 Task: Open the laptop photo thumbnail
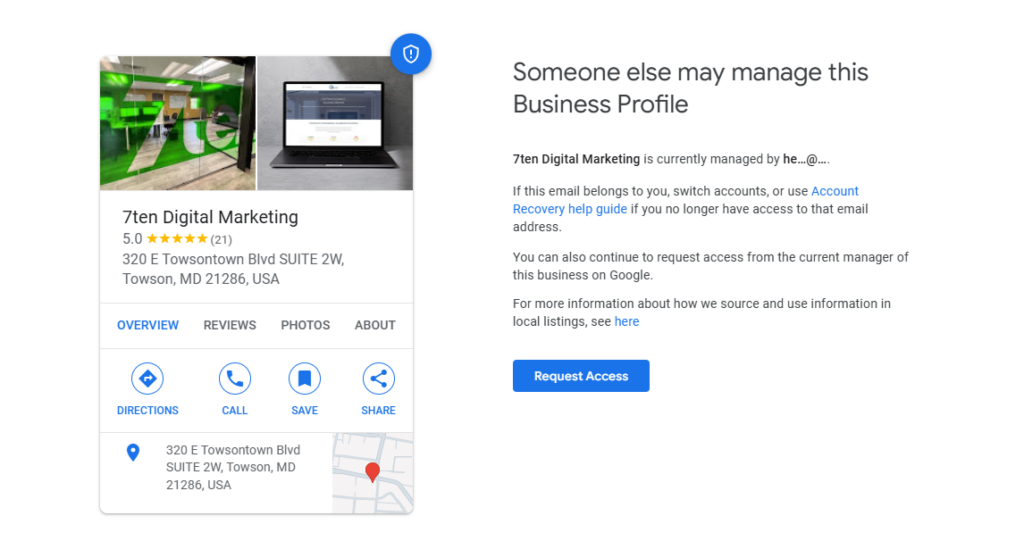[x=335, y=123]
